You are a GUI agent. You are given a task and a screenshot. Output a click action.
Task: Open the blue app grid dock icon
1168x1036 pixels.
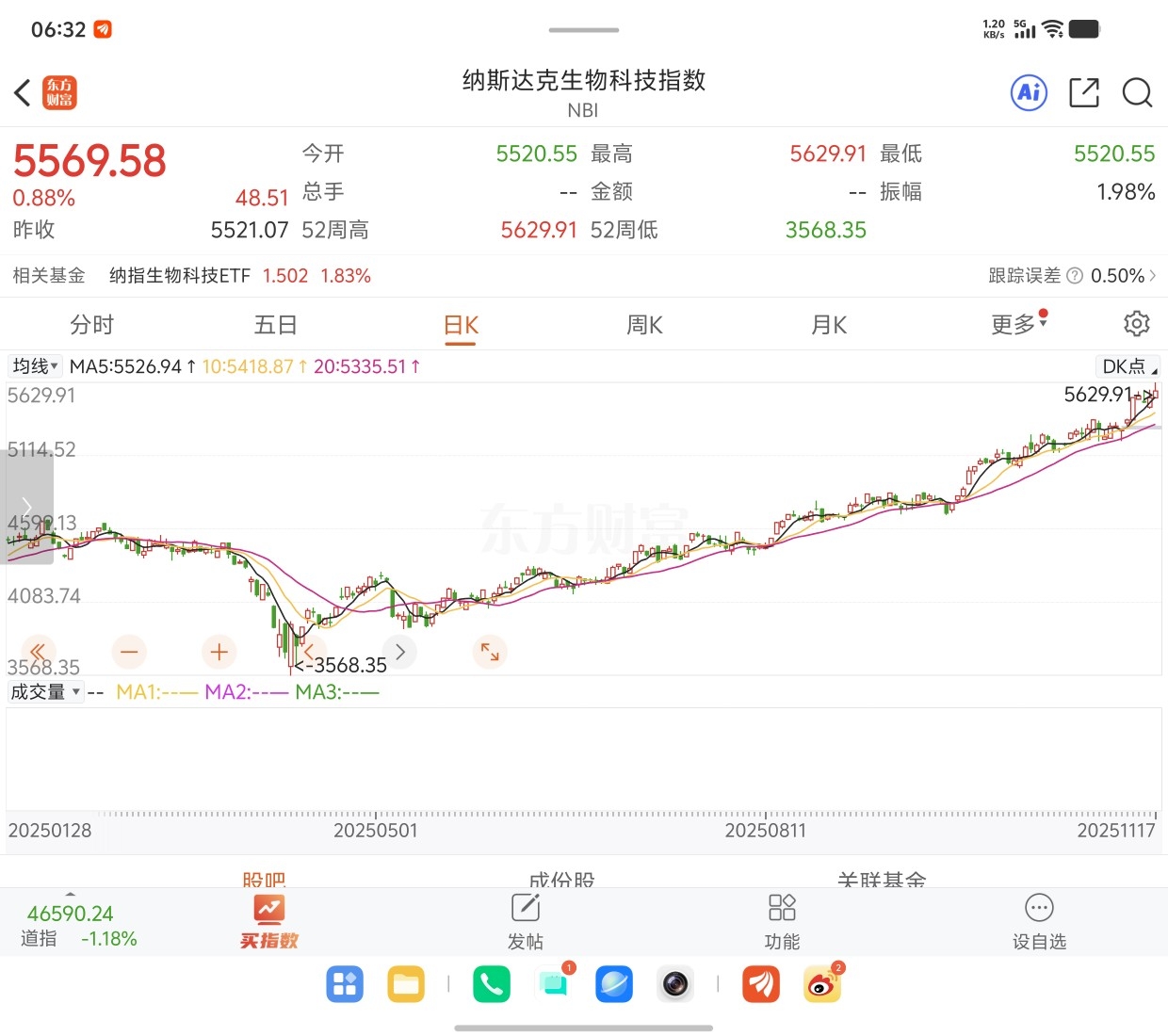[x=345, y=984]
